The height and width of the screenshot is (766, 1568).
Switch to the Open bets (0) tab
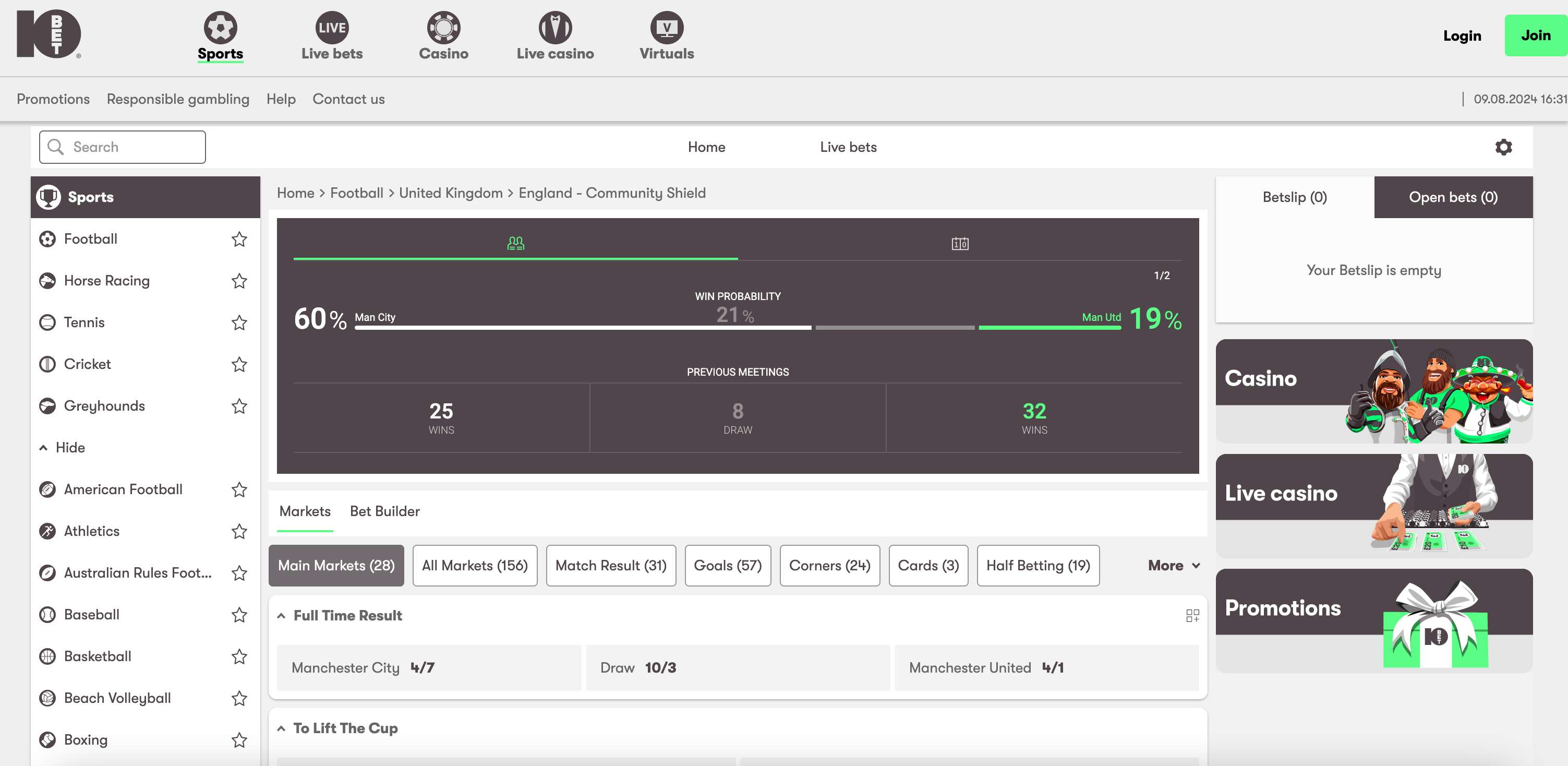click(x=1453, y=197)
